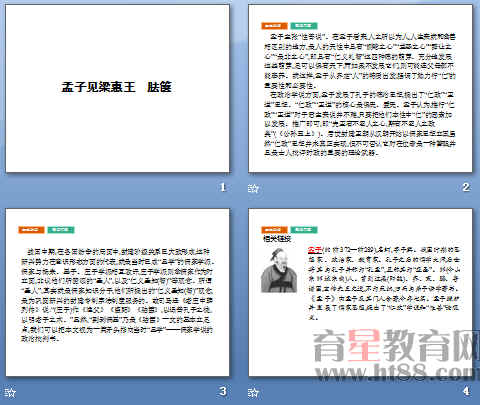
Task: Click the orange tag on slide 2
Action: [x=274, y=26]
